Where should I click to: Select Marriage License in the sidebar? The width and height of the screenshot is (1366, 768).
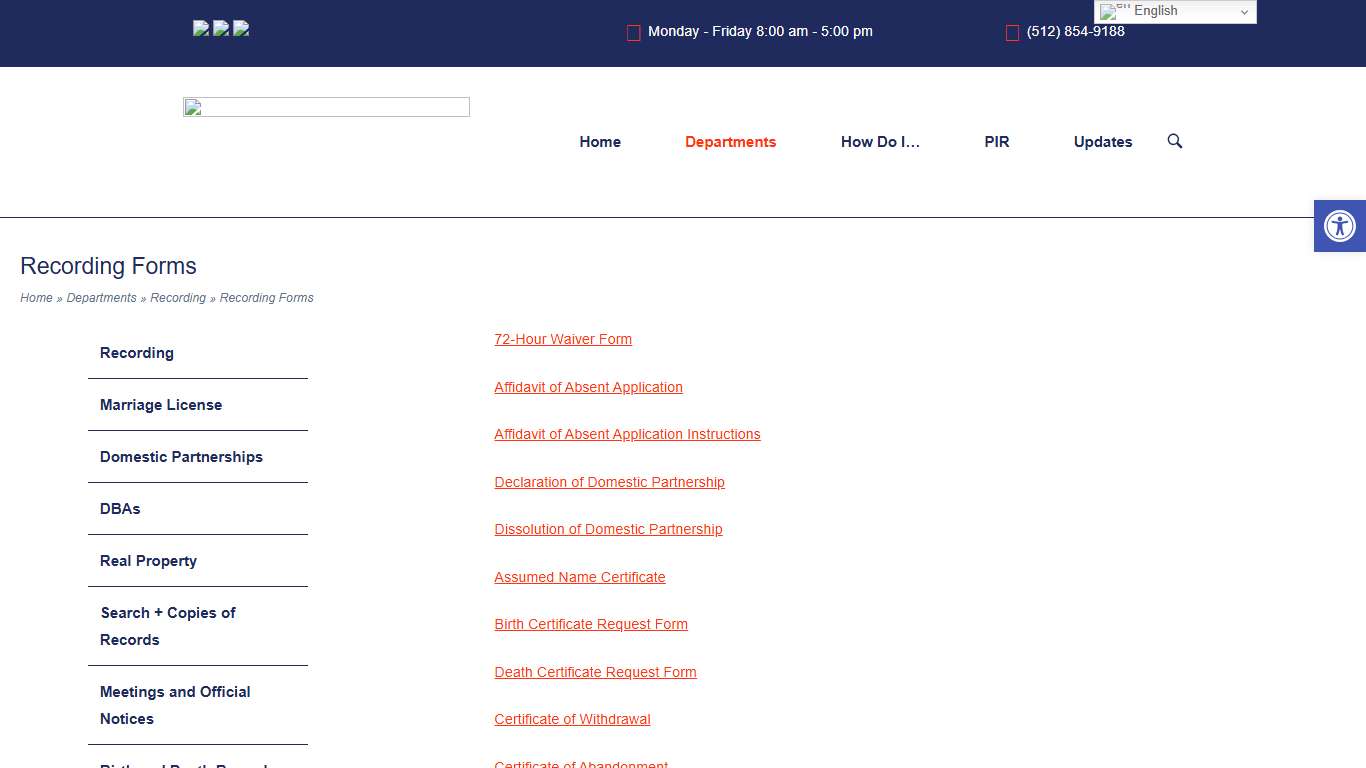[161, 405]
